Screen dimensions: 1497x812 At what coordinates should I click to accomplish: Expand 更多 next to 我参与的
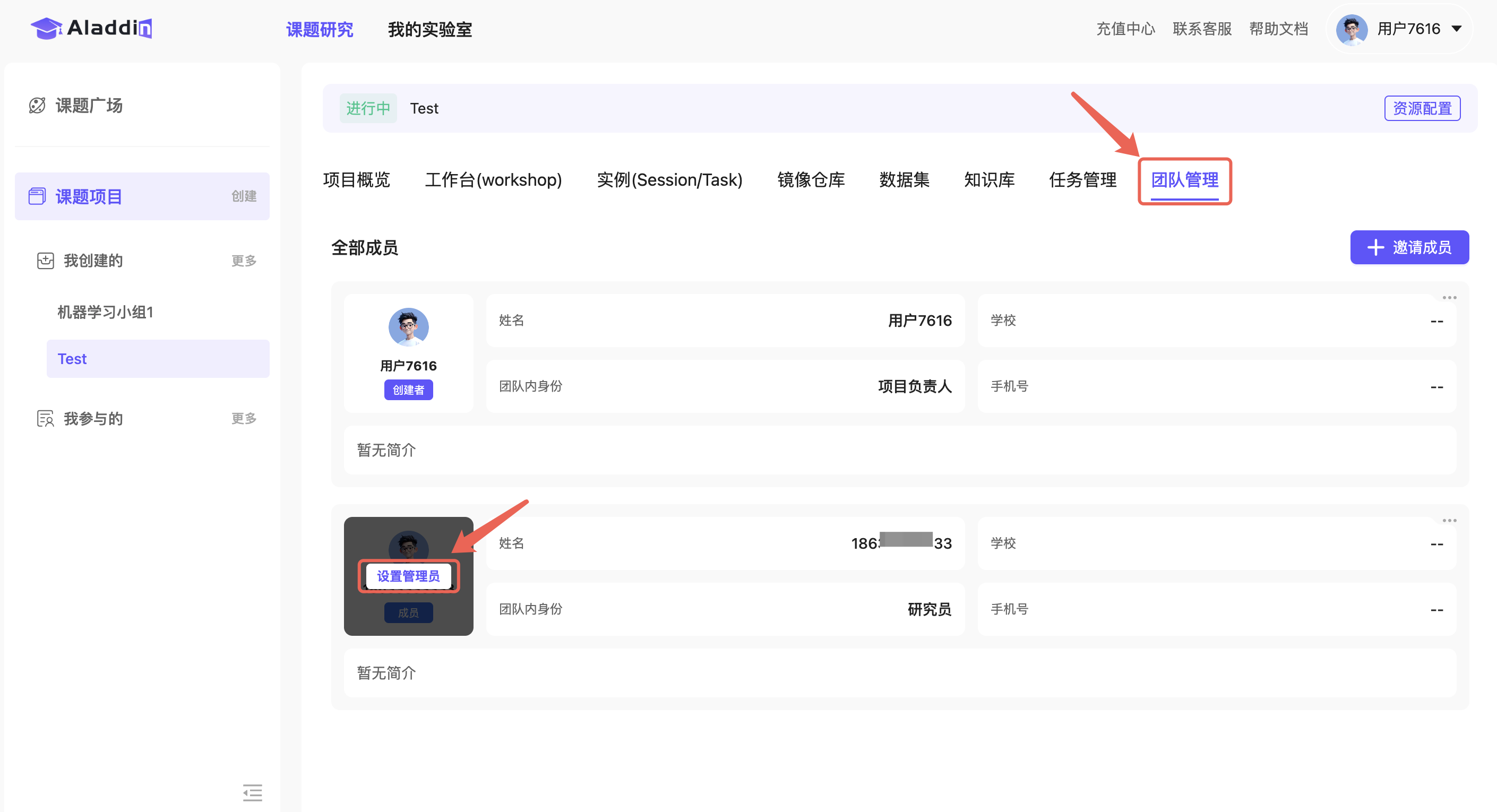coord(244,418)
